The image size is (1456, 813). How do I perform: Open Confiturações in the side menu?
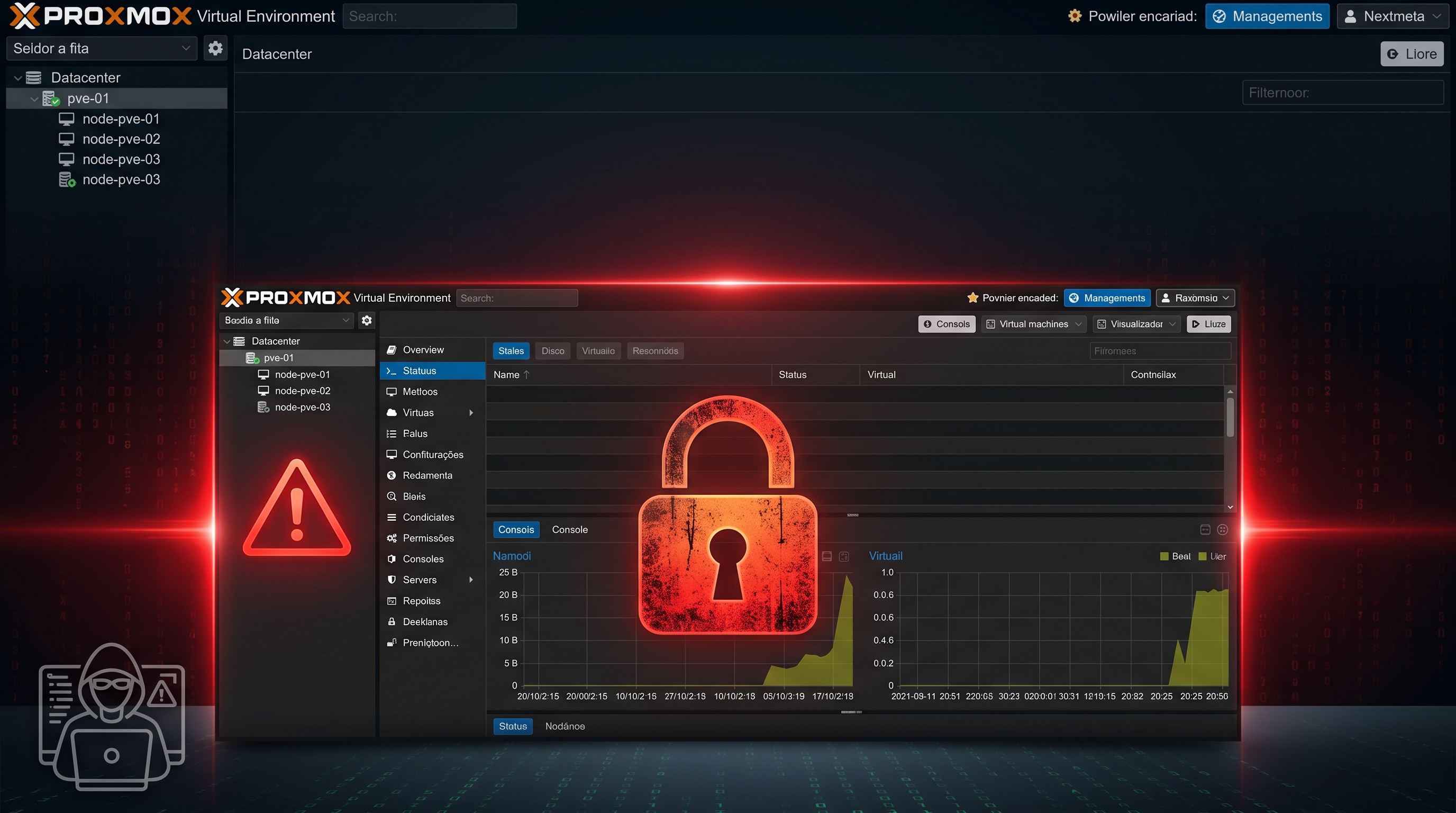point(432,454)
